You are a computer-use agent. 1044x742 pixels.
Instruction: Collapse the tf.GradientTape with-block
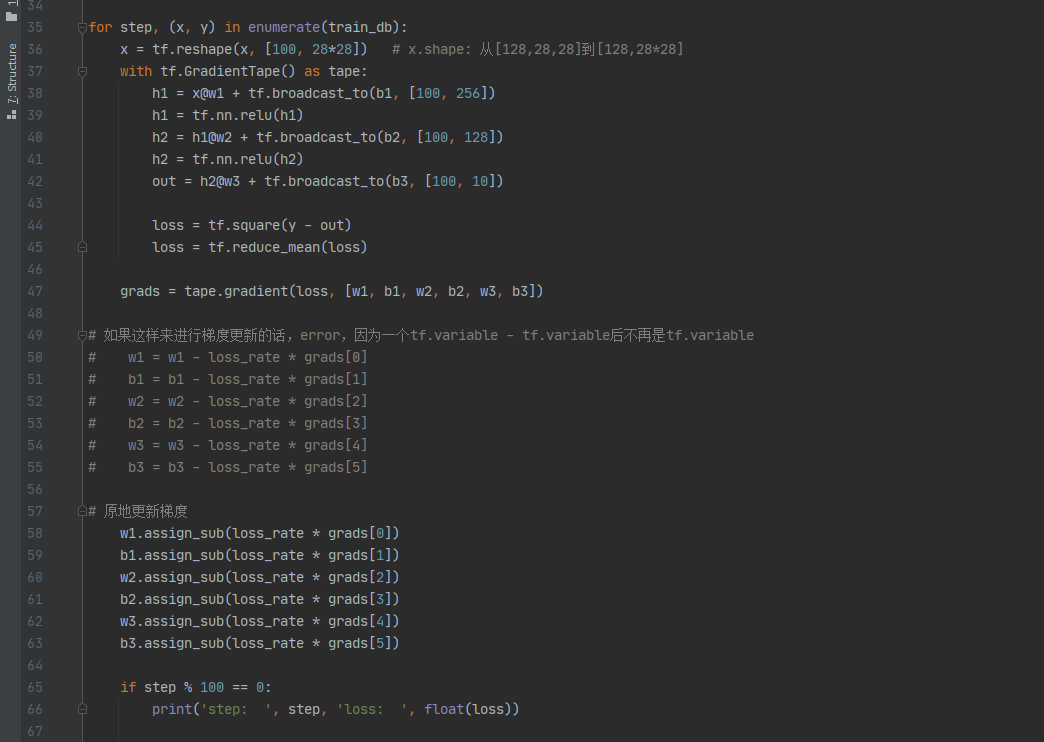coord(83,71)
